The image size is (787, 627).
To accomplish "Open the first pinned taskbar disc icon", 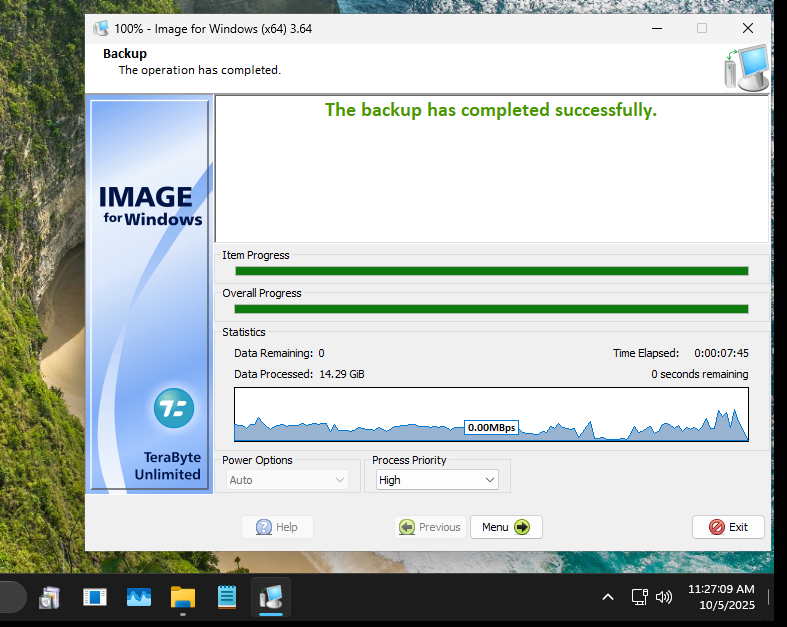I will (50, 597).
